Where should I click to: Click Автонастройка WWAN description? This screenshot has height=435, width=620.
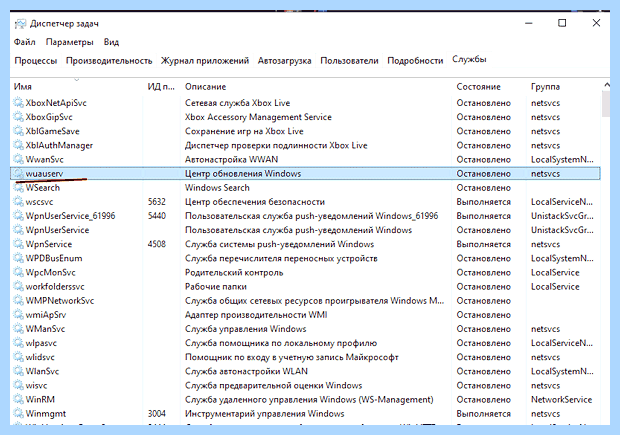231,159
